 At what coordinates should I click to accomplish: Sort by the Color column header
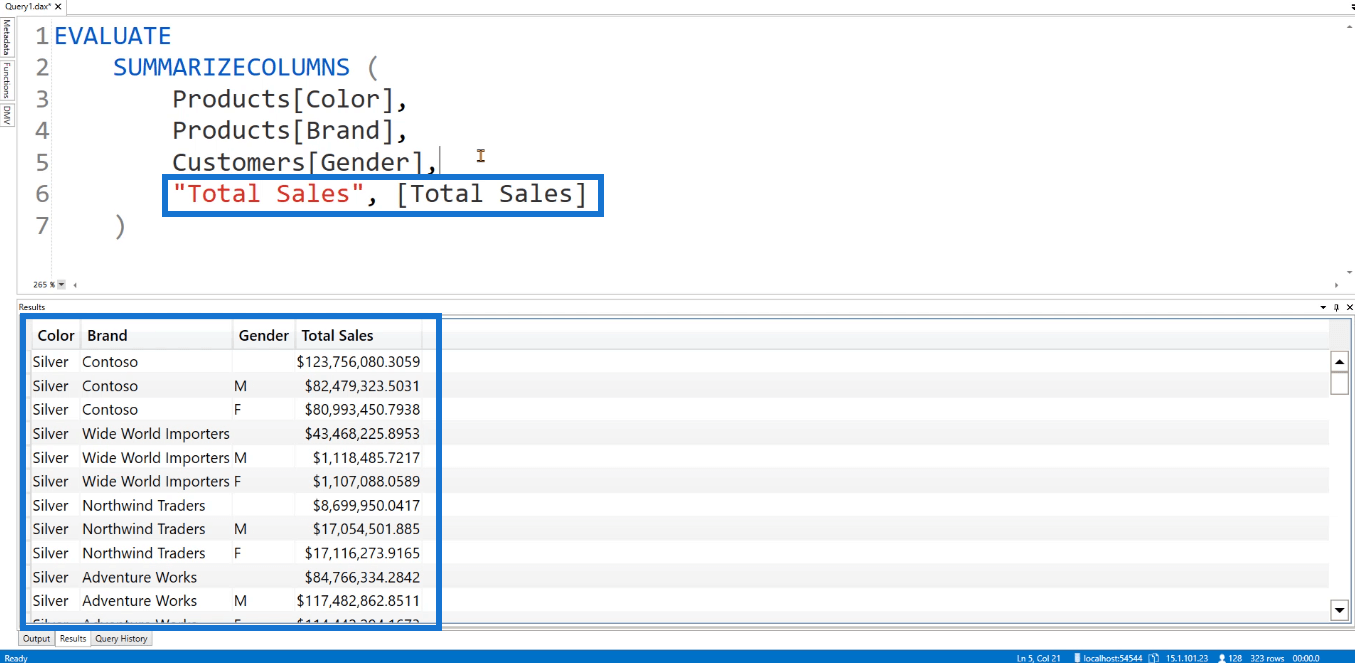[x=56, y=336]
